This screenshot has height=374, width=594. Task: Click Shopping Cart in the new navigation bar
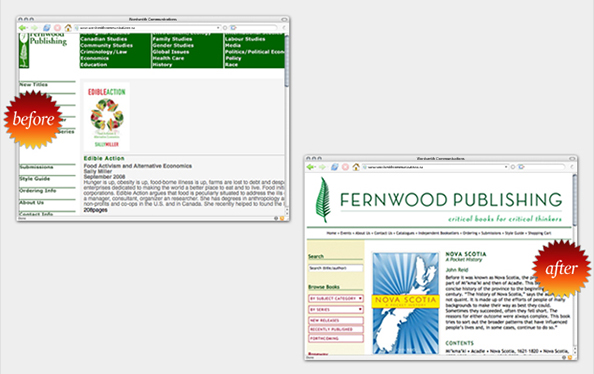539,233
